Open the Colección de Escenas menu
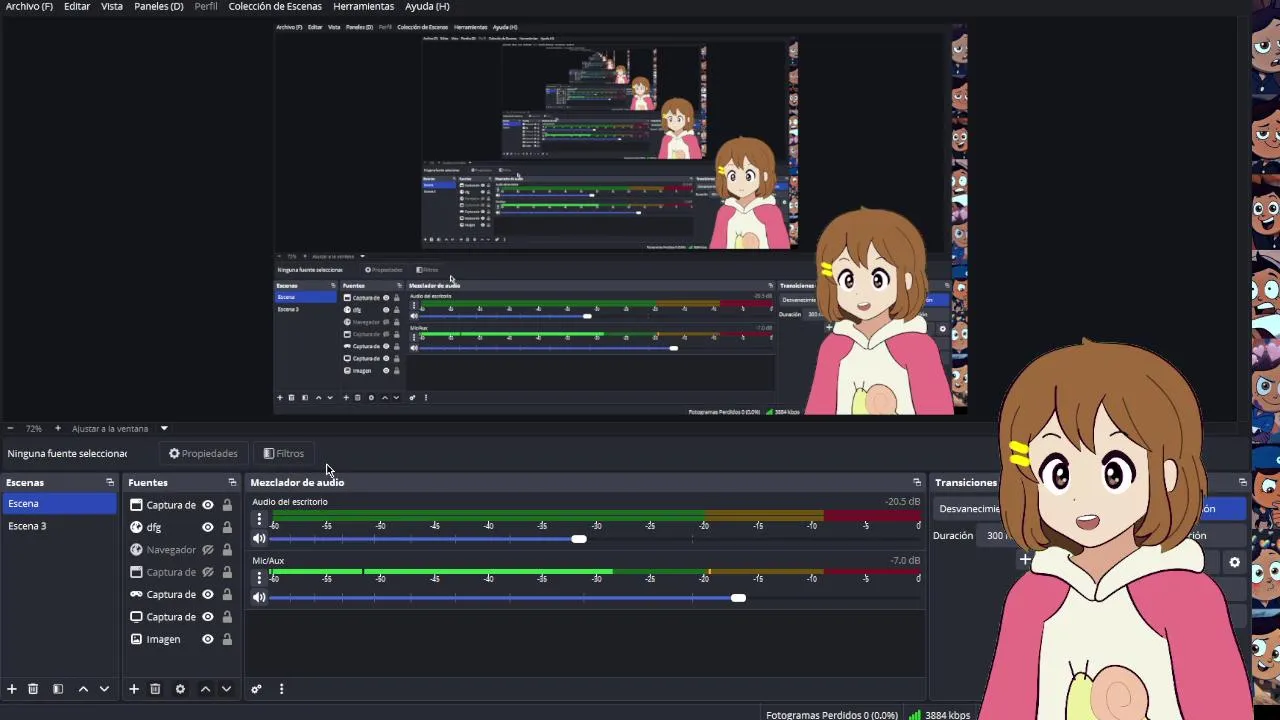 [275, 6]
